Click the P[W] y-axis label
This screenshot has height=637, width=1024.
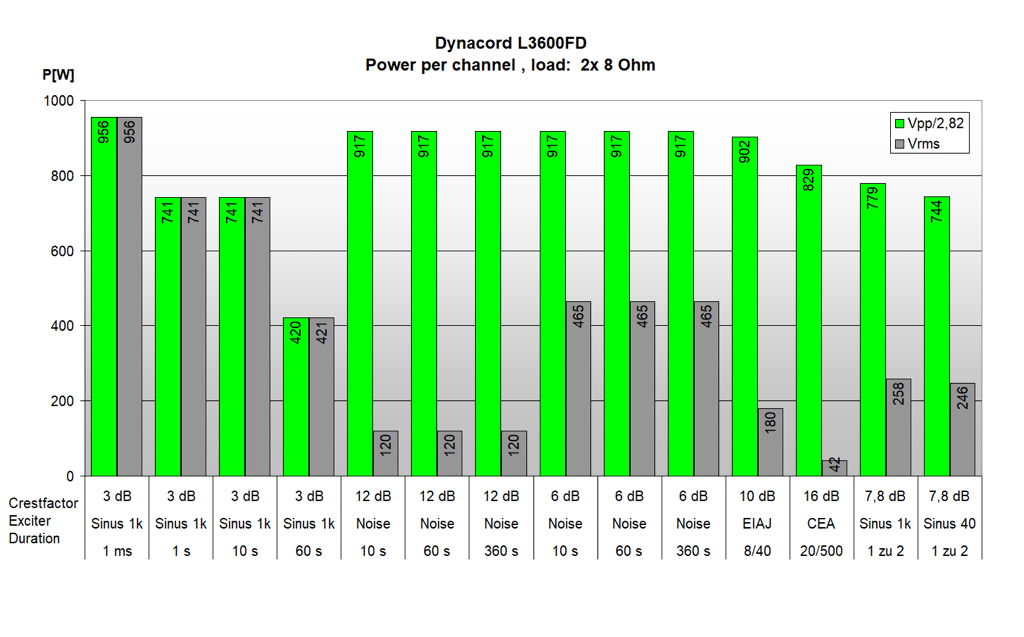pos(58,75)
